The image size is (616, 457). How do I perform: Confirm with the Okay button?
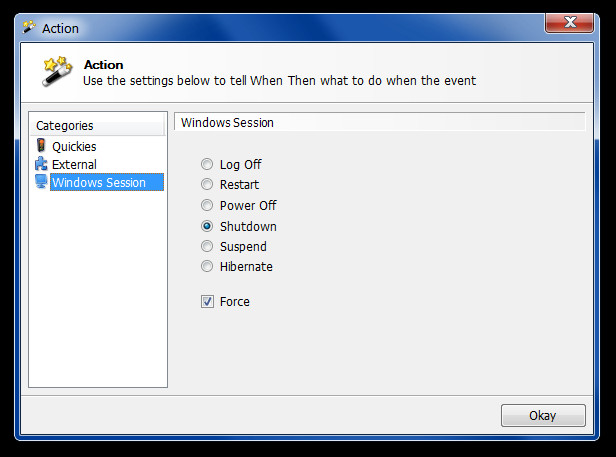click(x=543, y=415)
